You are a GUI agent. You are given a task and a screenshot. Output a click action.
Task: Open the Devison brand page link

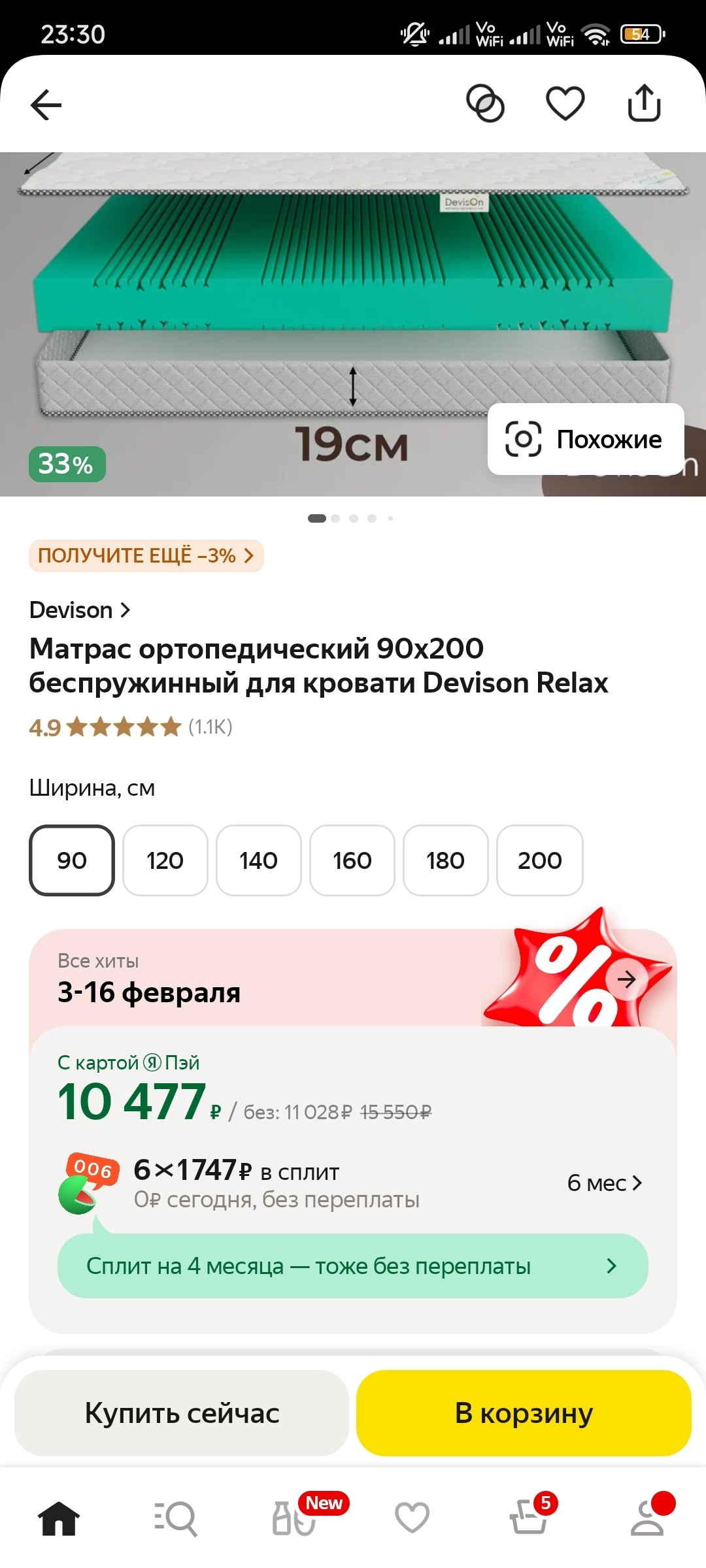(80, 610)
